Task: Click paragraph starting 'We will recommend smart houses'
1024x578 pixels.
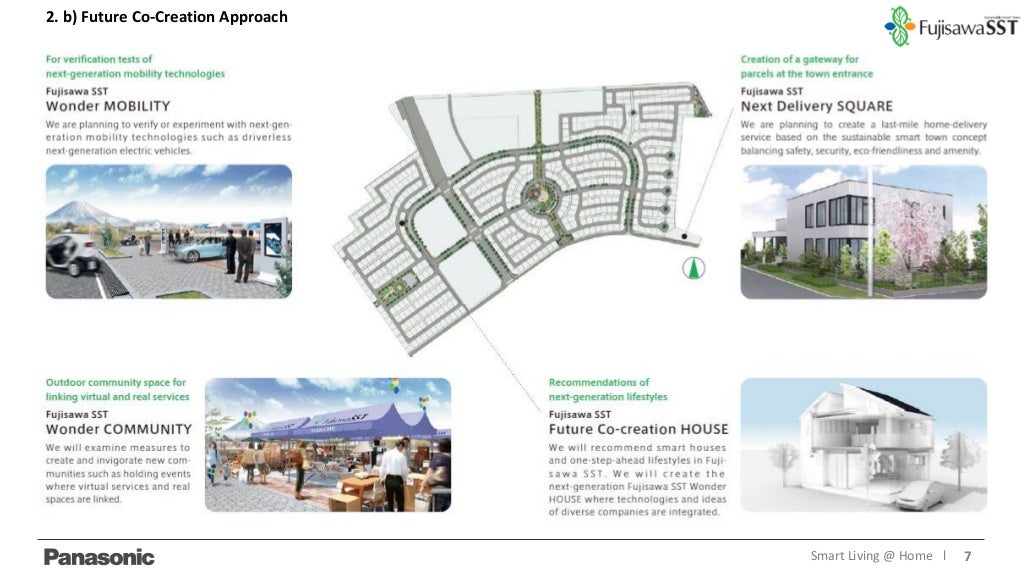Action: coord(637,479)
